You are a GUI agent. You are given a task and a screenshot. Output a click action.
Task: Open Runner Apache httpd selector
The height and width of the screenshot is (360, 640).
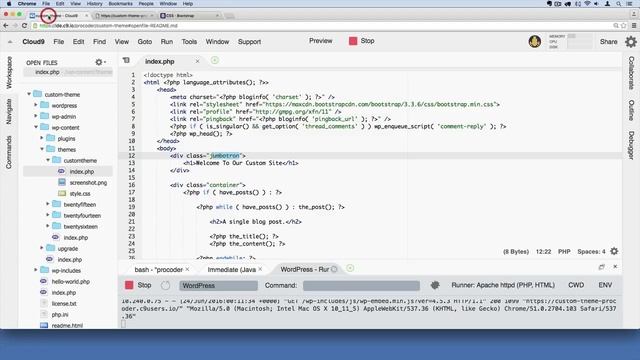coord(503,285)
